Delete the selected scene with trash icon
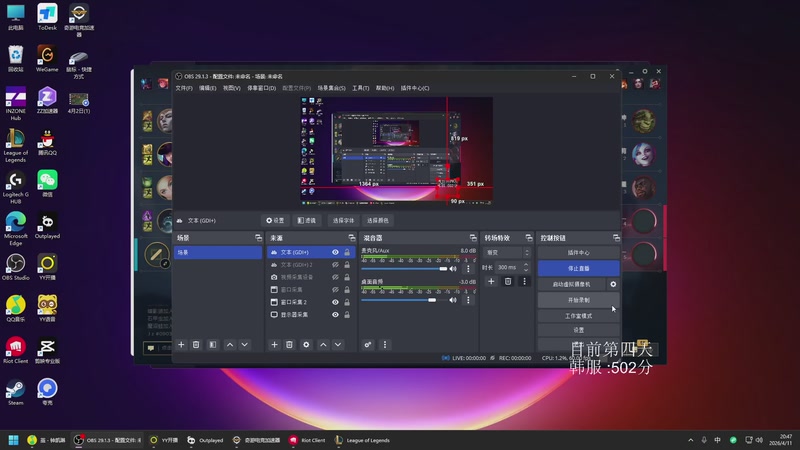This screenshot has height=450, width=800. [x=196, y=345]
